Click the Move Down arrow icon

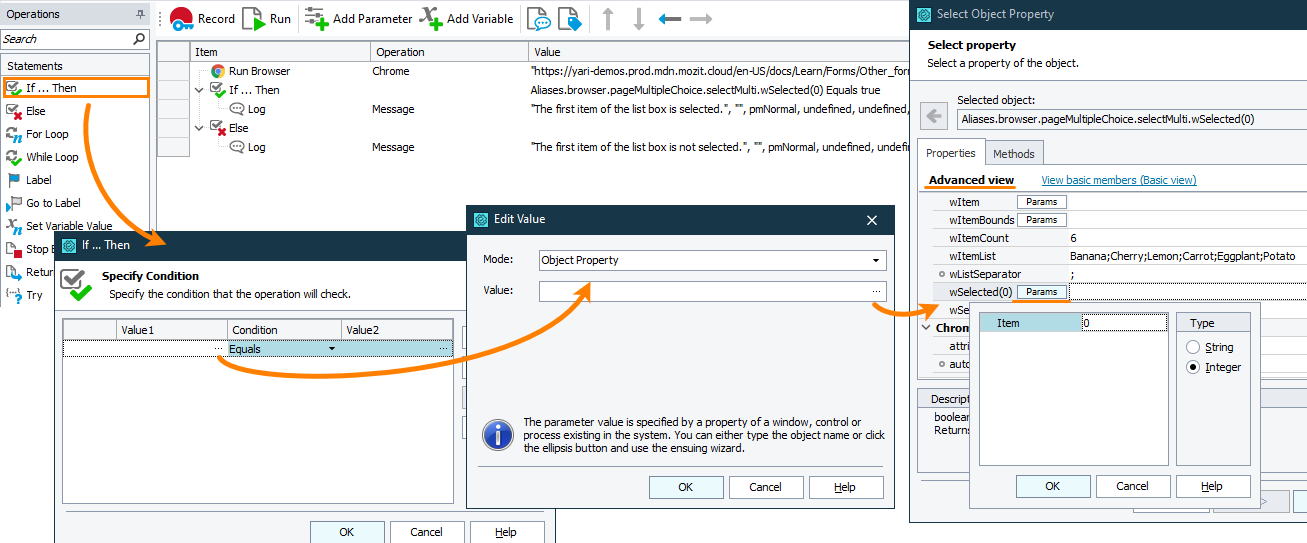coord(639,19)
